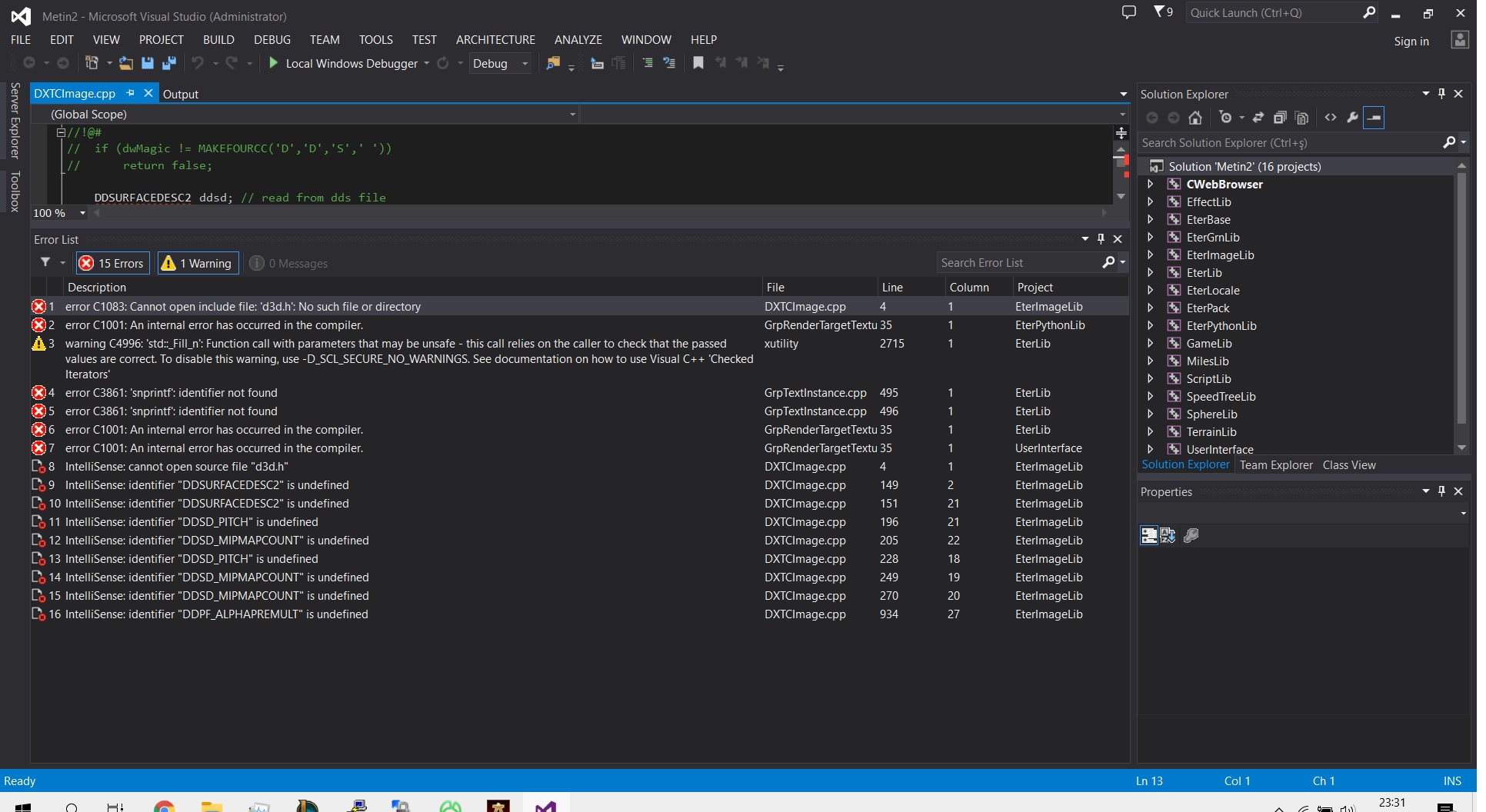This screenshot has height=812, width=1486.
Task: Click the Error List filter funnel icon
Action: point(46,263)
